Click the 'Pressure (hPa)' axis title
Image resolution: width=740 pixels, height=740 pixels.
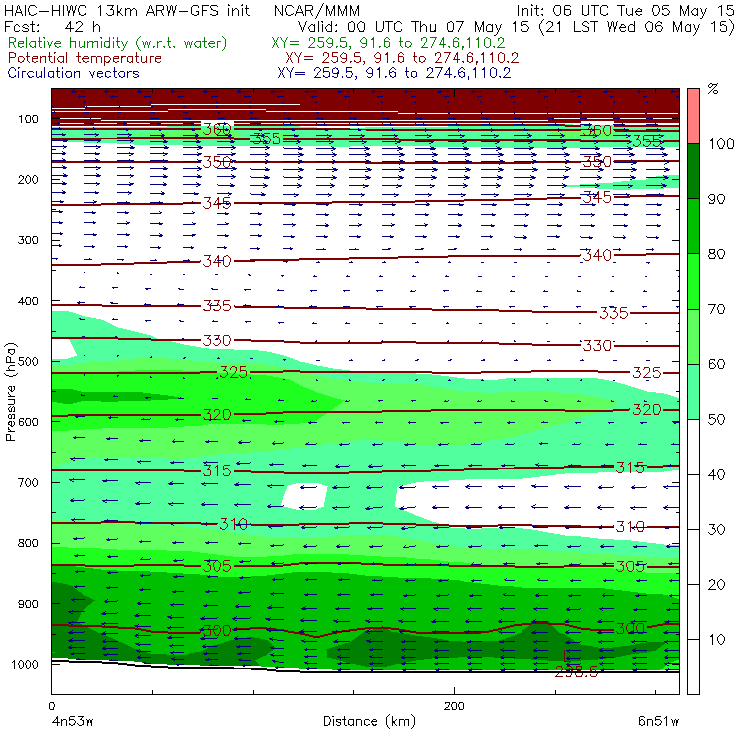(x=10, y=392)
